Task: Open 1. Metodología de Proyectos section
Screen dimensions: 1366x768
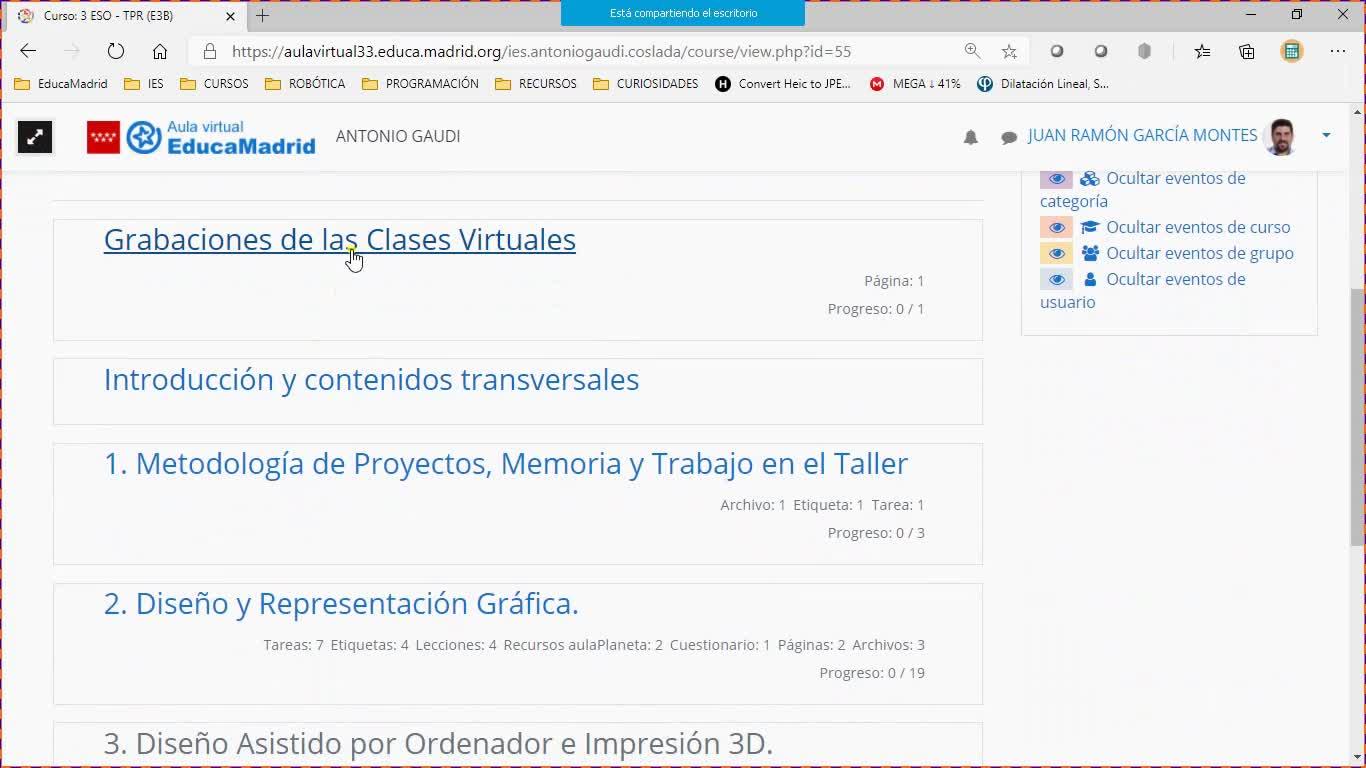Action: (x=506, y=463)
